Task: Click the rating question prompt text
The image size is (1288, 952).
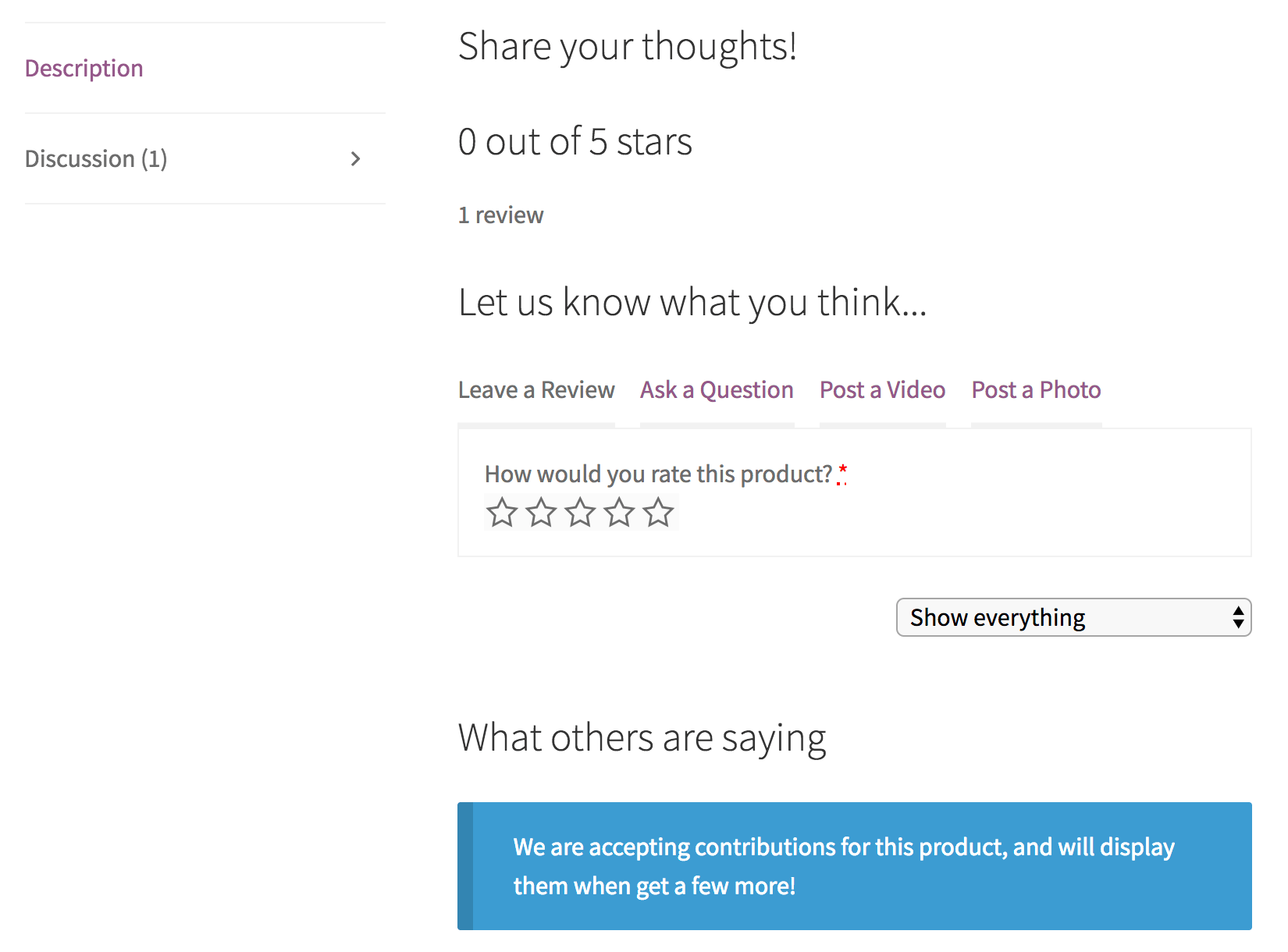Action: [x=659, y=473]
